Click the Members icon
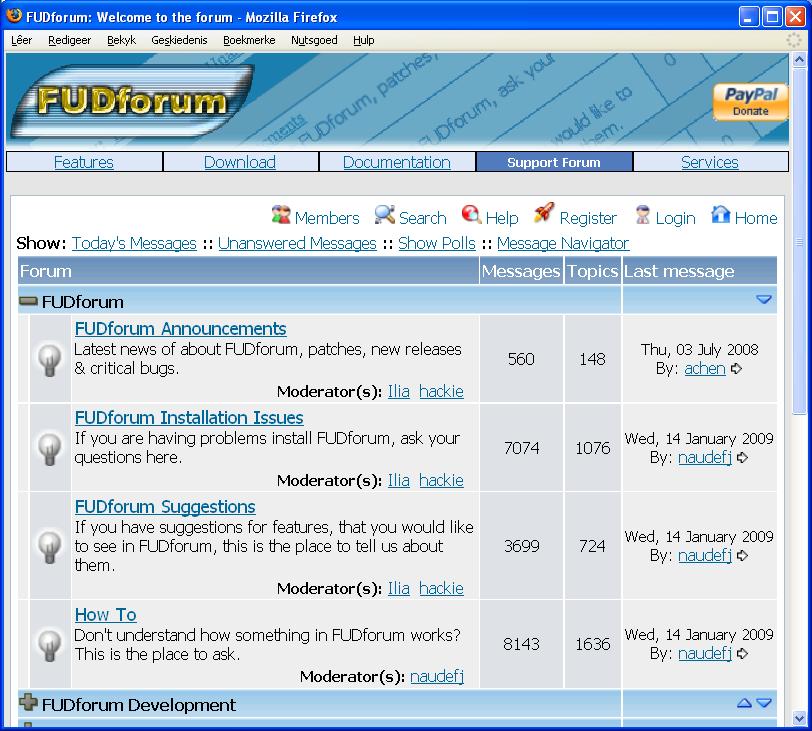This screenshot has height=731, width=812. click(x=281, y=216)
